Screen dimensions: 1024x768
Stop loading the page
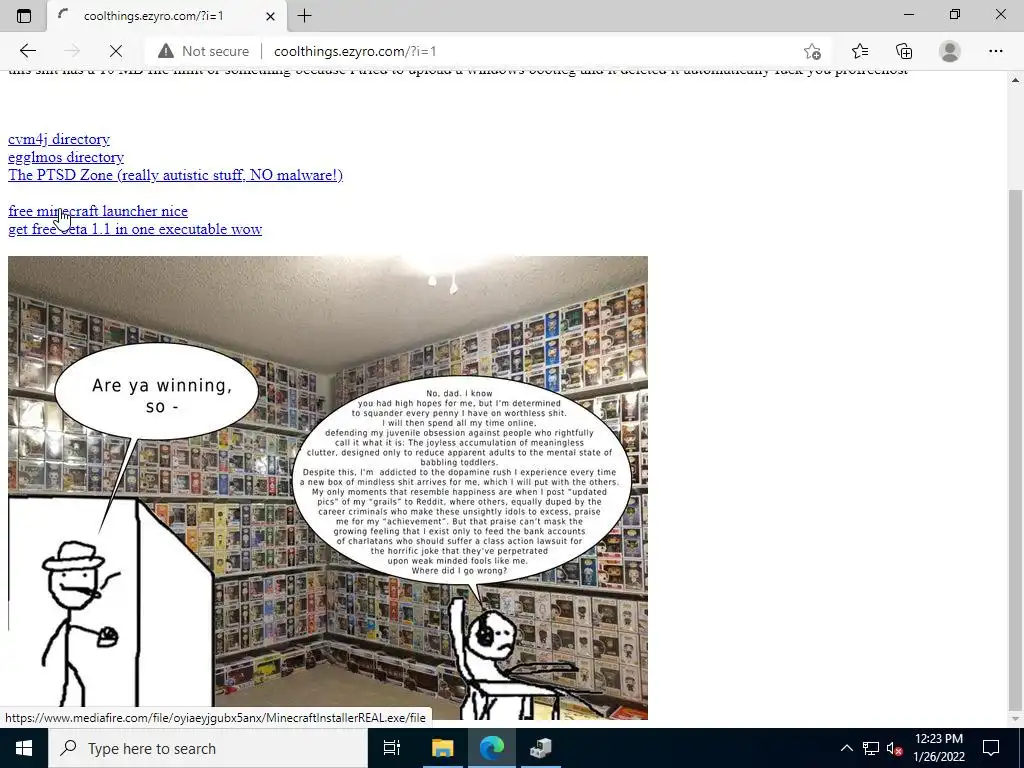tap(116, 51)
